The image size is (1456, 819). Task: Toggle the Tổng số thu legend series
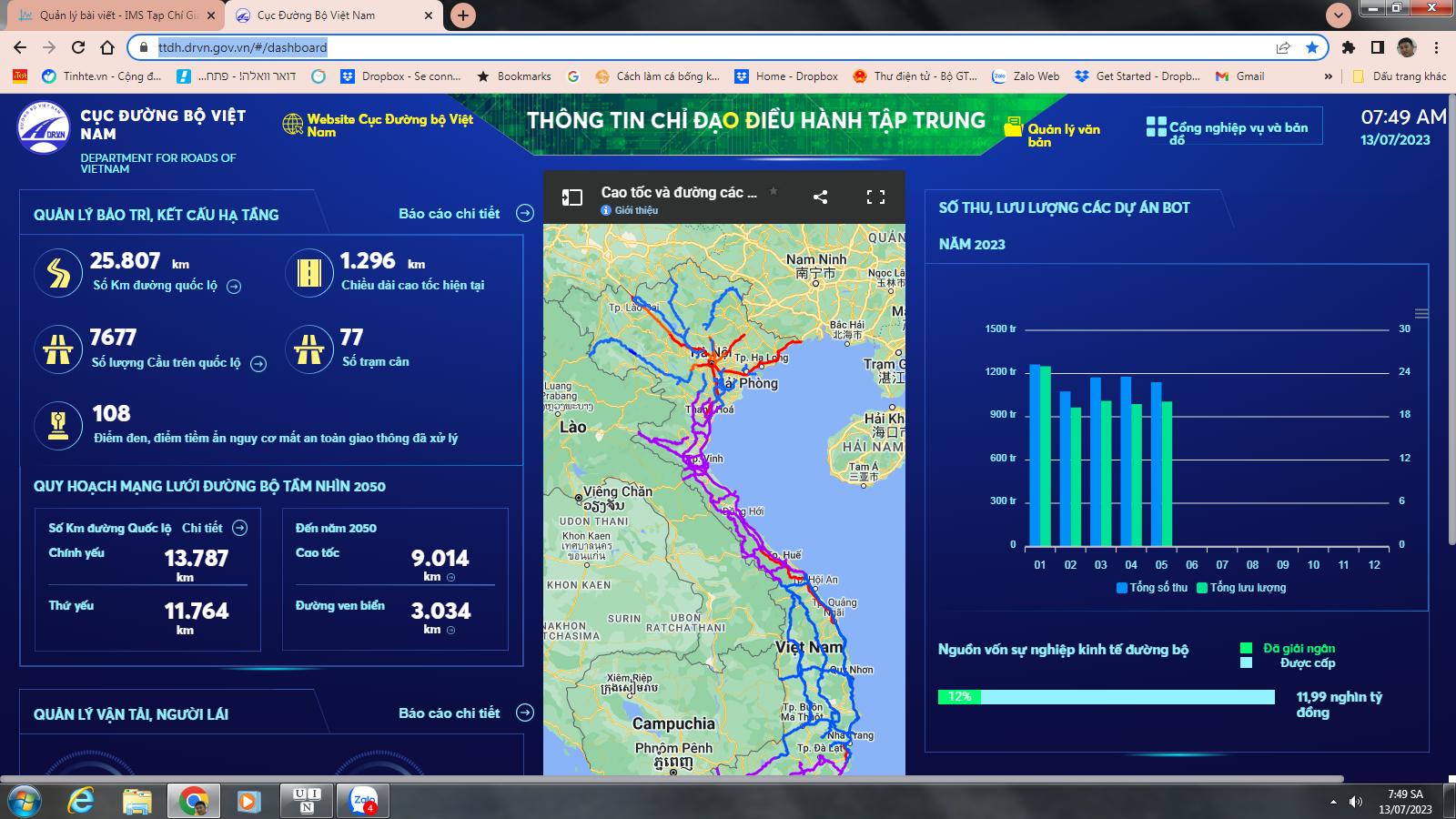[1152, 588]
